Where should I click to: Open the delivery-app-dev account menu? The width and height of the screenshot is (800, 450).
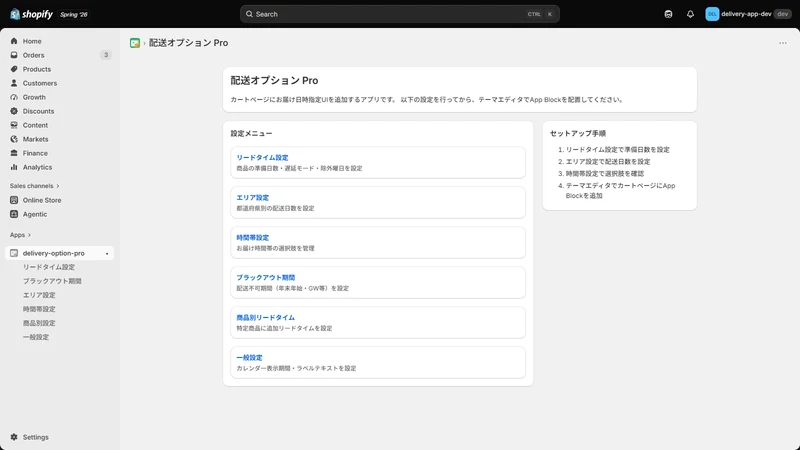(748, 14)
